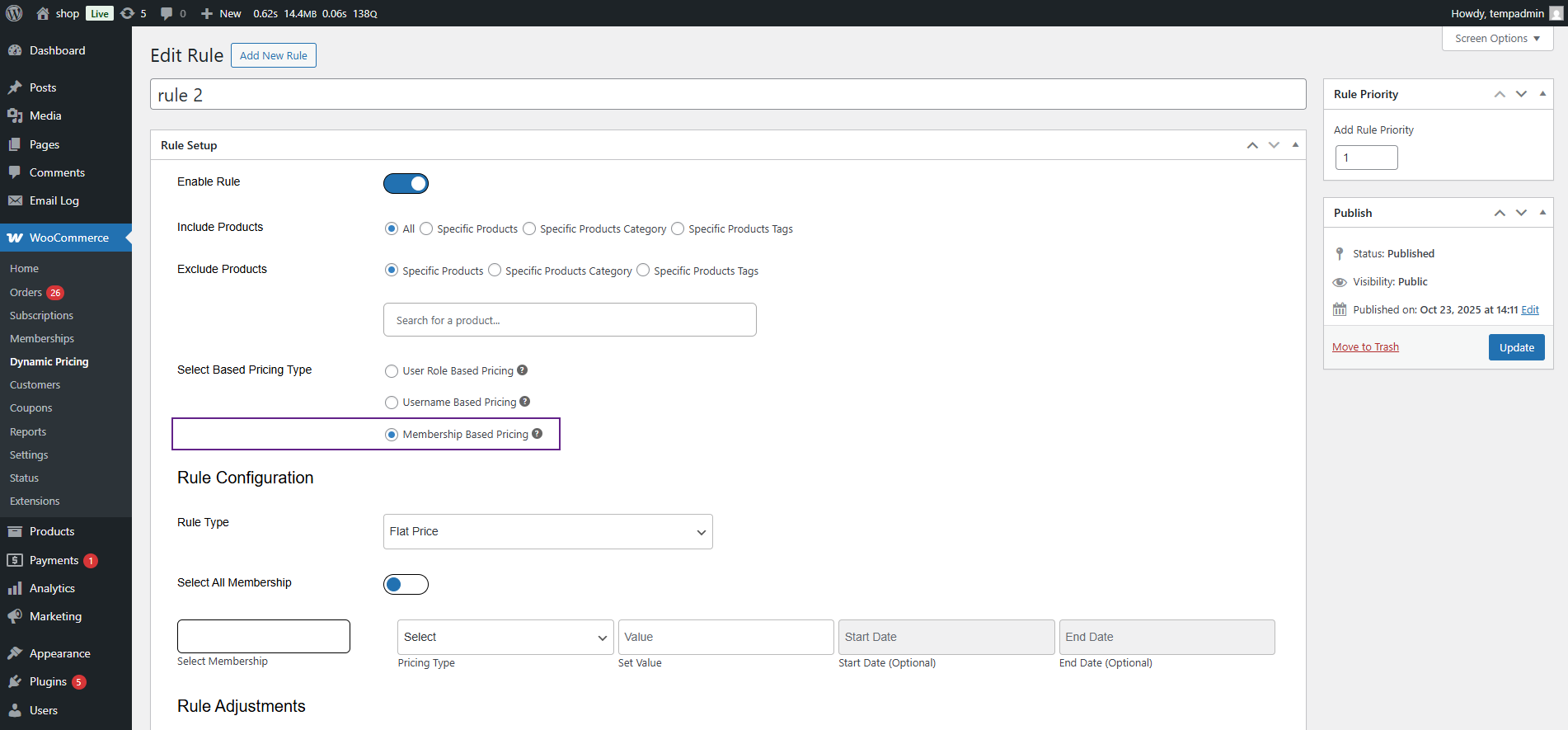Image resolution: width=1568 pixels, height=730 pixels.
Task: Disable the Enable Rule toggle
Action: (x=406, y=183)
